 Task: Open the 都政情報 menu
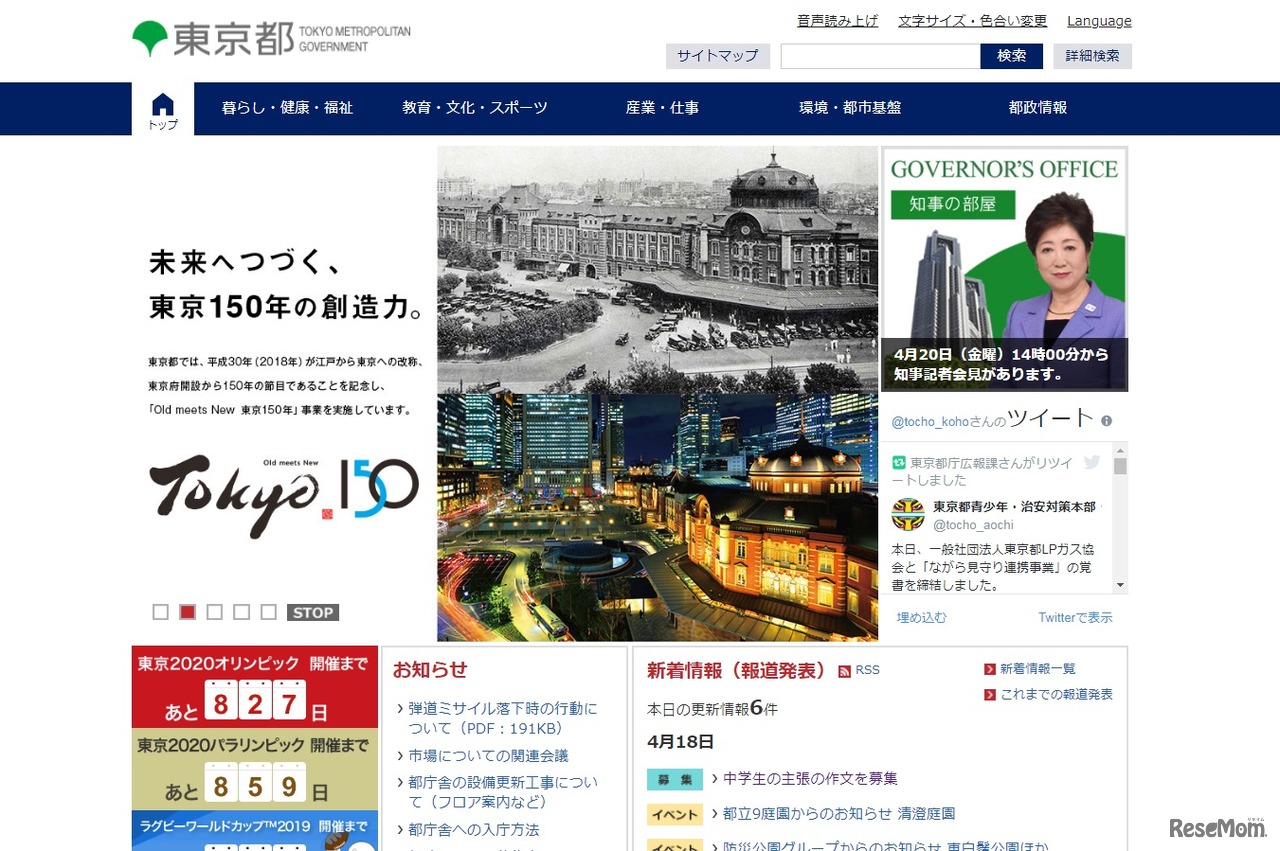[1038, 108]
